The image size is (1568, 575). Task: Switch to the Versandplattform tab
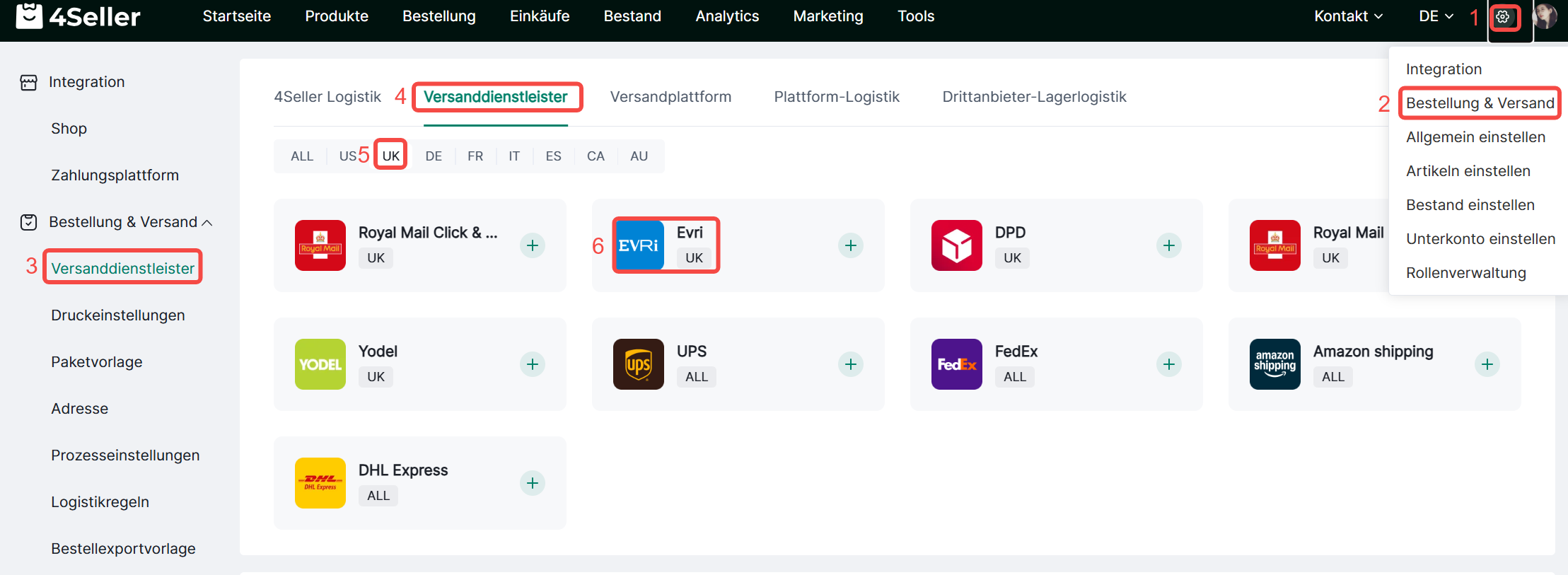pos(670,97)
